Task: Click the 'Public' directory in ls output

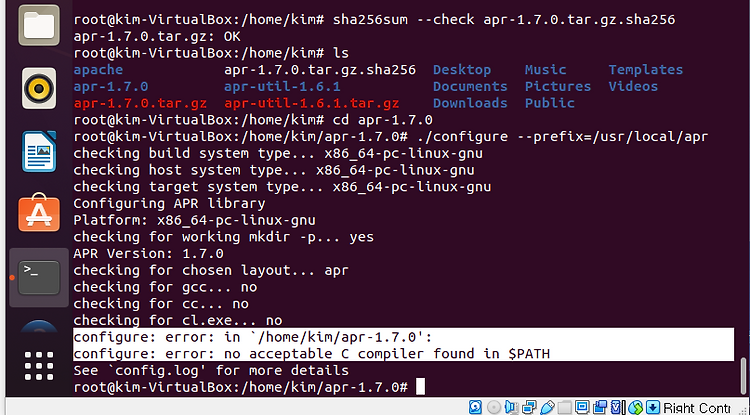Action: pos(550,103)
